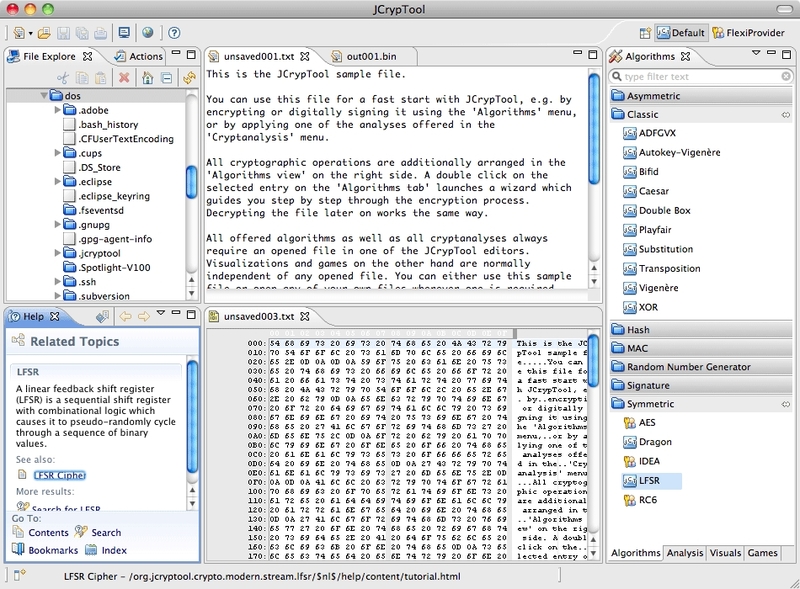
Task: Click the Playfair cipher icon
Action: coord(630,230)
